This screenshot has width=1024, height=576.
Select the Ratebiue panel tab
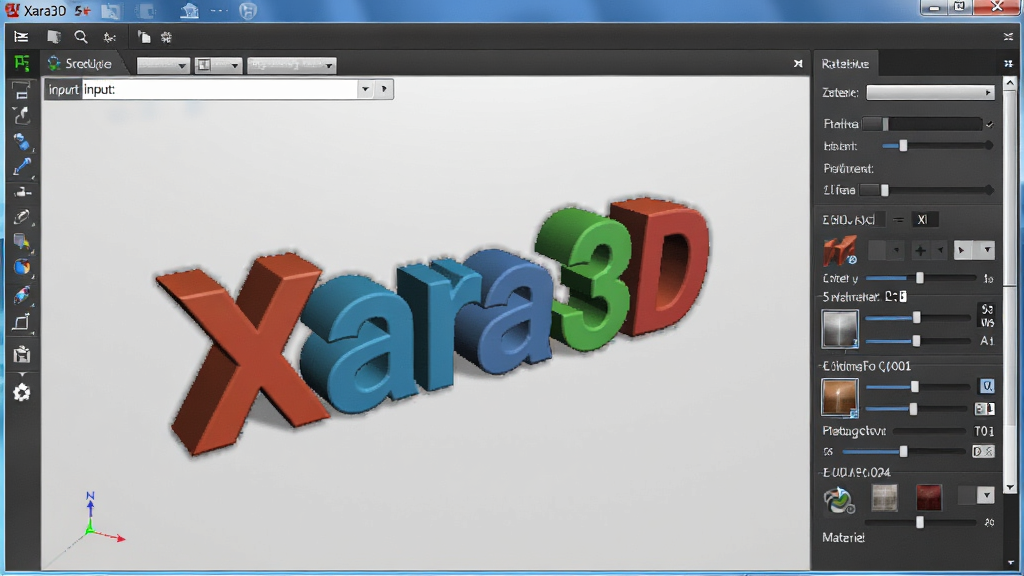[x=845, y=64]
